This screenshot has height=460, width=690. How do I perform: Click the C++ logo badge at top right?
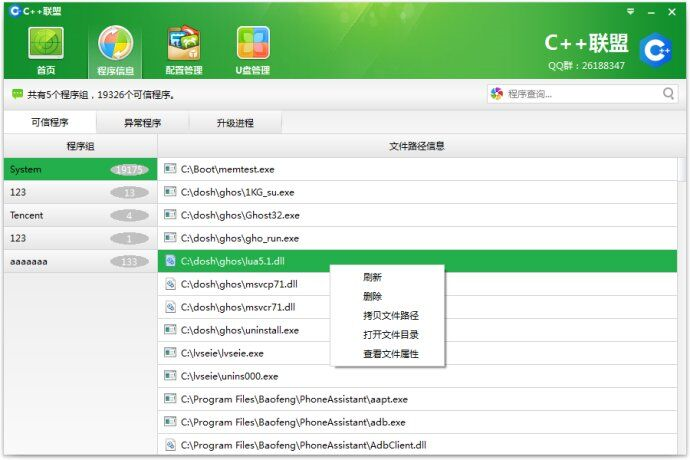click(656, 50)
